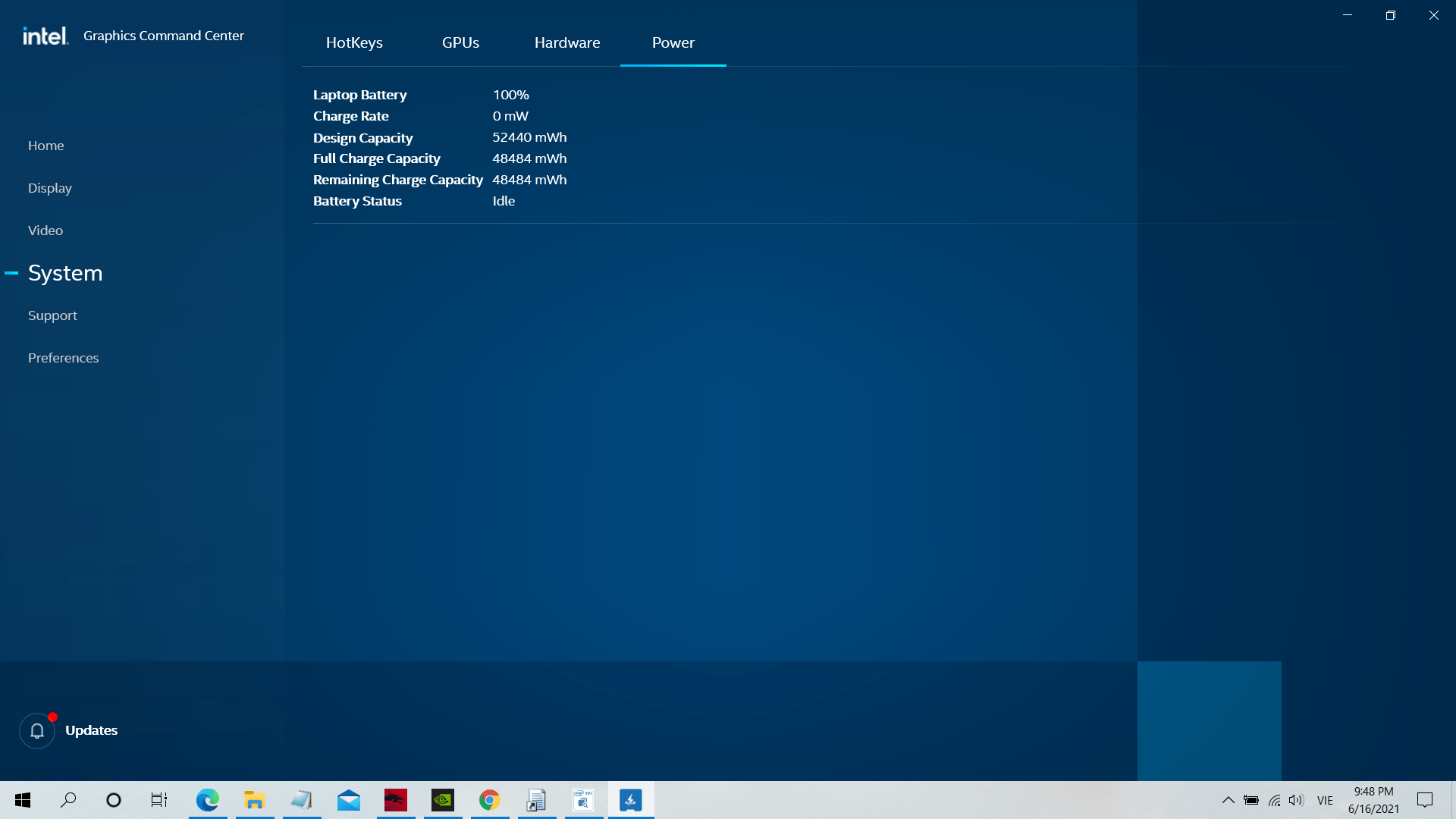The height and width of the screenshot is (819, 1456).
Task: Click the Updates label
Action: click(91, 730)
